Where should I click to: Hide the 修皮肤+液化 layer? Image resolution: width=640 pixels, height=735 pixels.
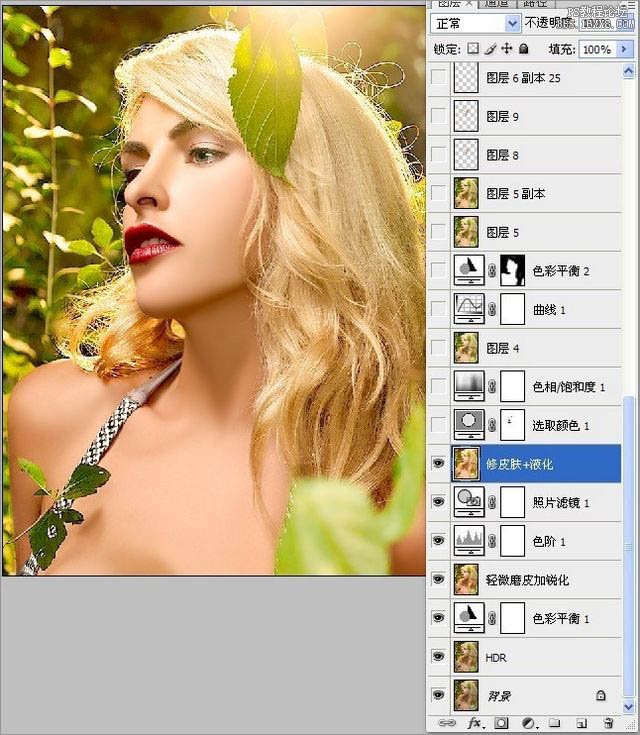click(x=438, y=464)
